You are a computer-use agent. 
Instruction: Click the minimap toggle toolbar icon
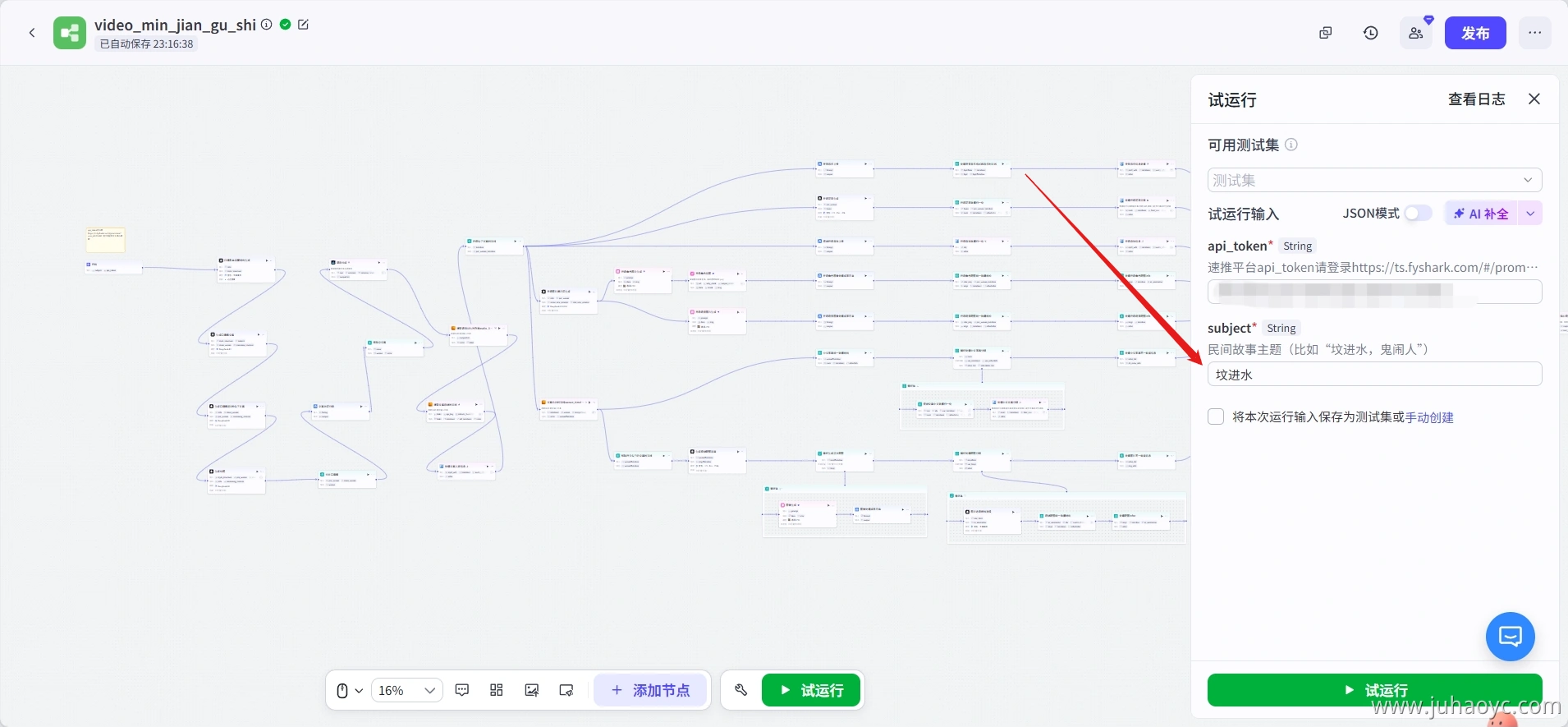coord(566,690)
